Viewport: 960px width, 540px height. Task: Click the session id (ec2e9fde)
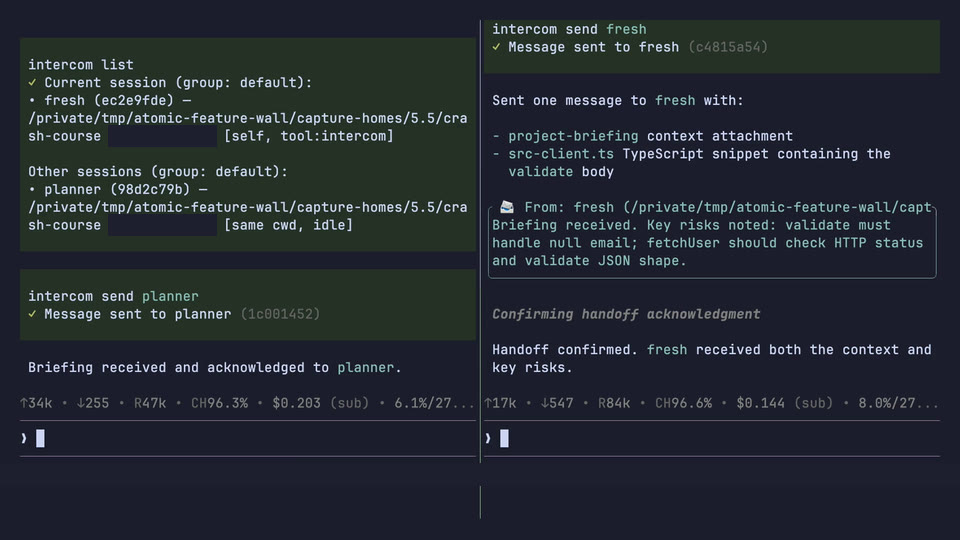pos(133,100)
